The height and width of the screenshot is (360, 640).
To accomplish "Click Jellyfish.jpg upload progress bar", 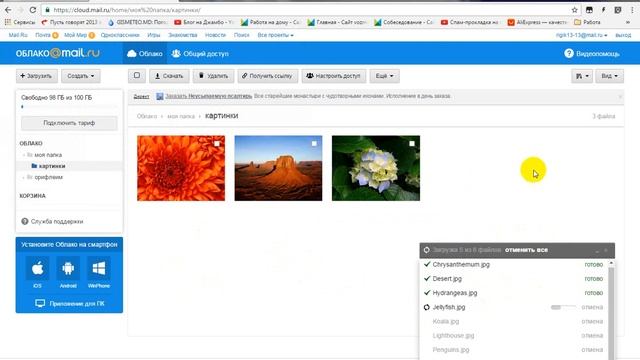I will tap(563, 307).
